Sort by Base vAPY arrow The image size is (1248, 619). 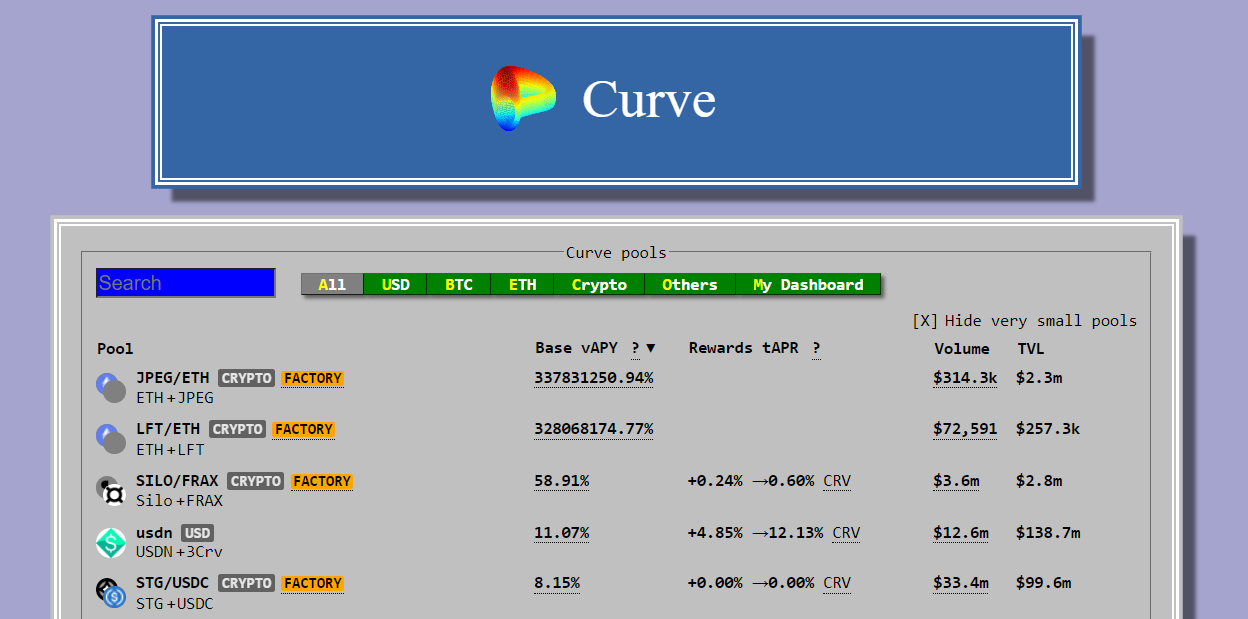[651, 348]
